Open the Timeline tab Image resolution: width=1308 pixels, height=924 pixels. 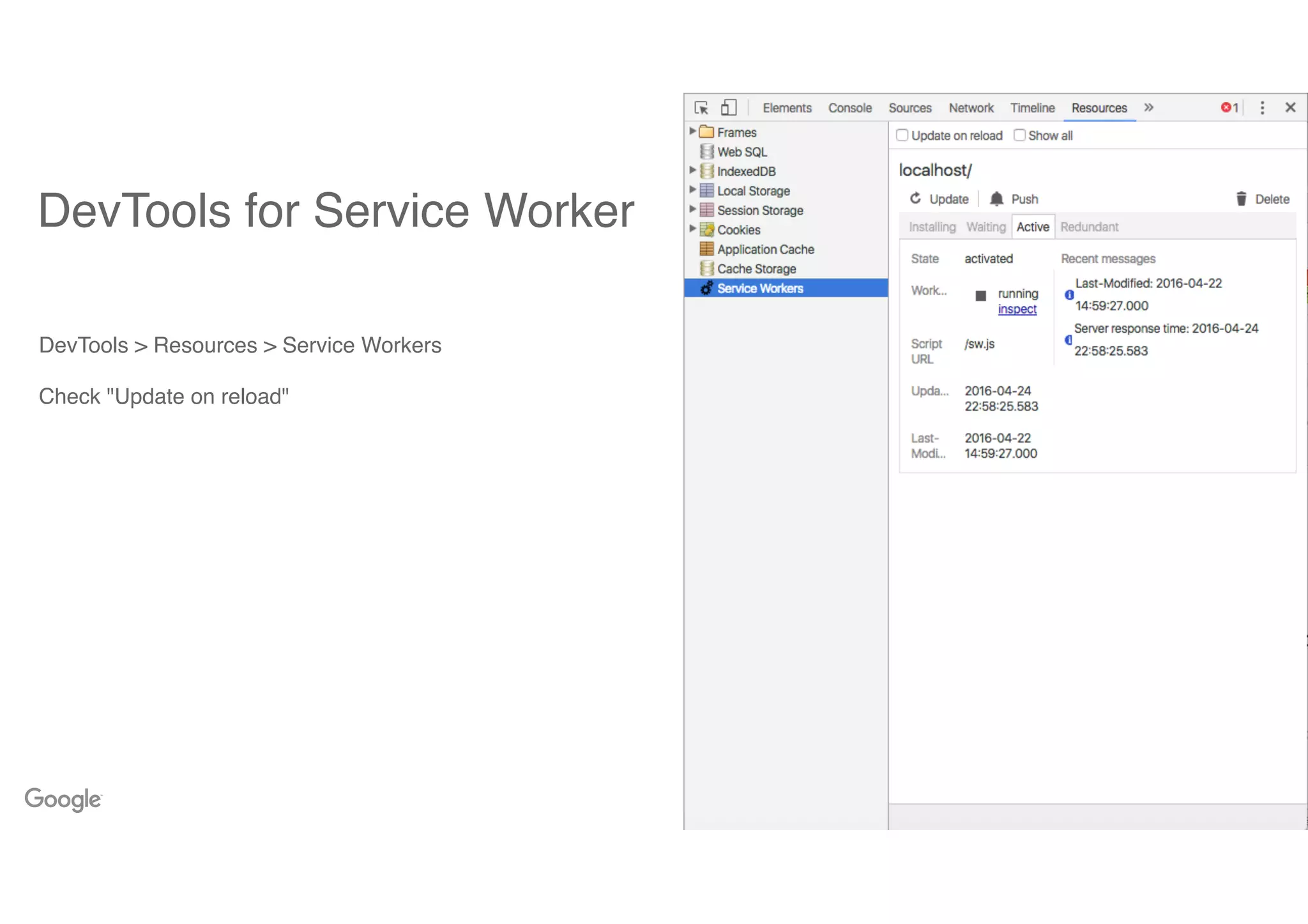coord(1032,108)
